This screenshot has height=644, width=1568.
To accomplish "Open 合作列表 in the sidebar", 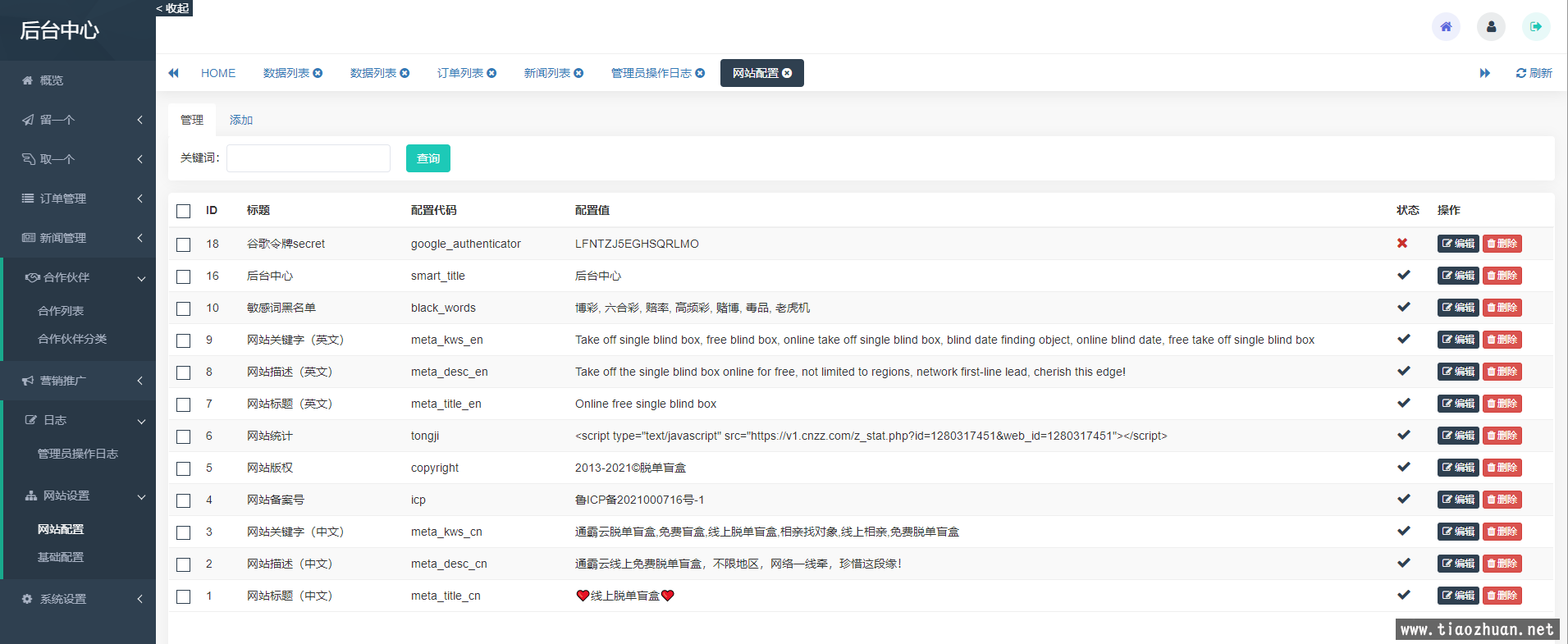I will click(61, 311).
